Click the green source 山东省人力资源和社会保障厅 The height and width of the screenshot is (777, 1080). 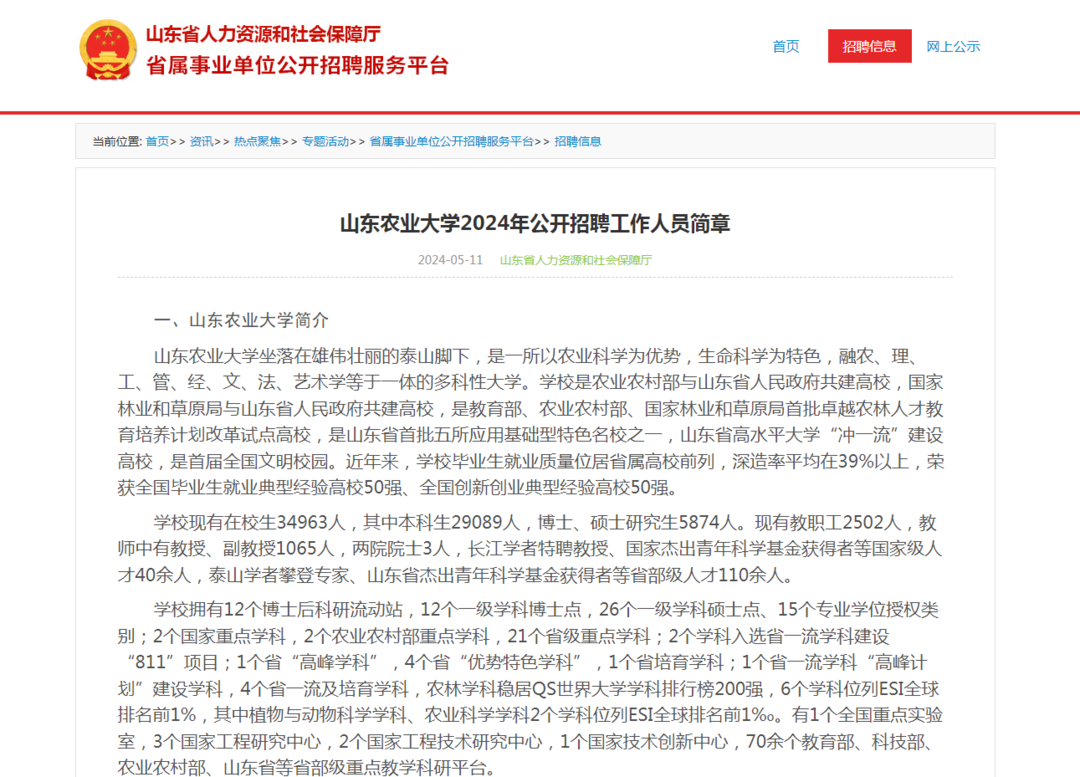576,260
